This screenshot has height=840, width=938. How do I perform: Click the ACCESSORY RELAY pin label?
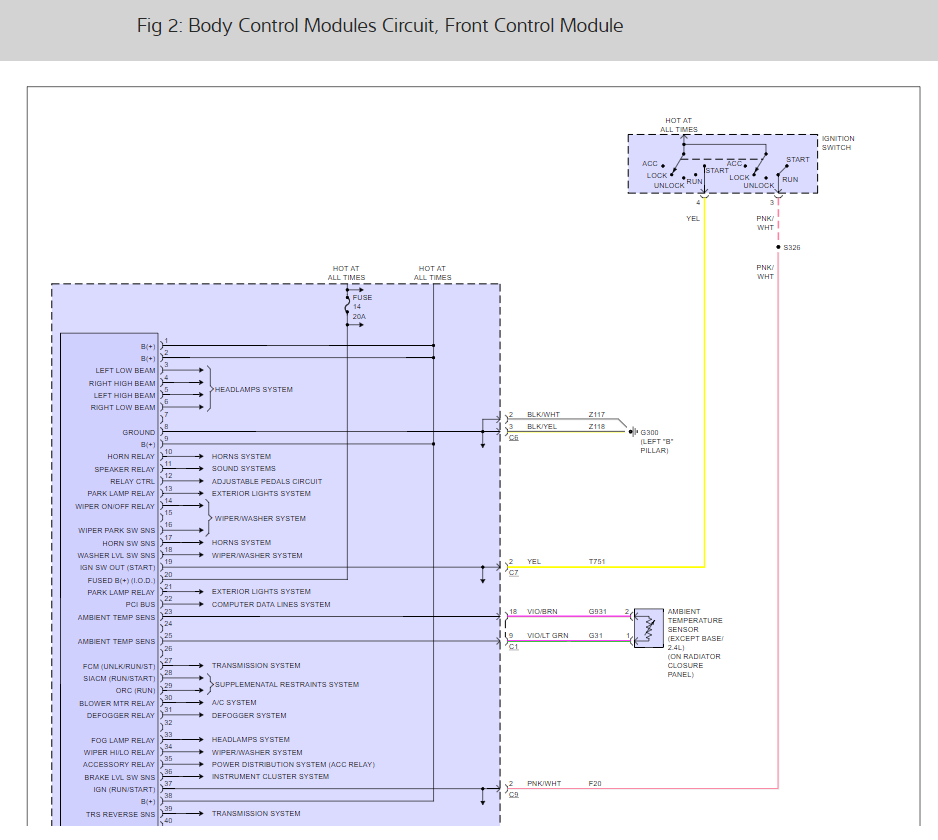pyautogui.click(x=118, y=765)
